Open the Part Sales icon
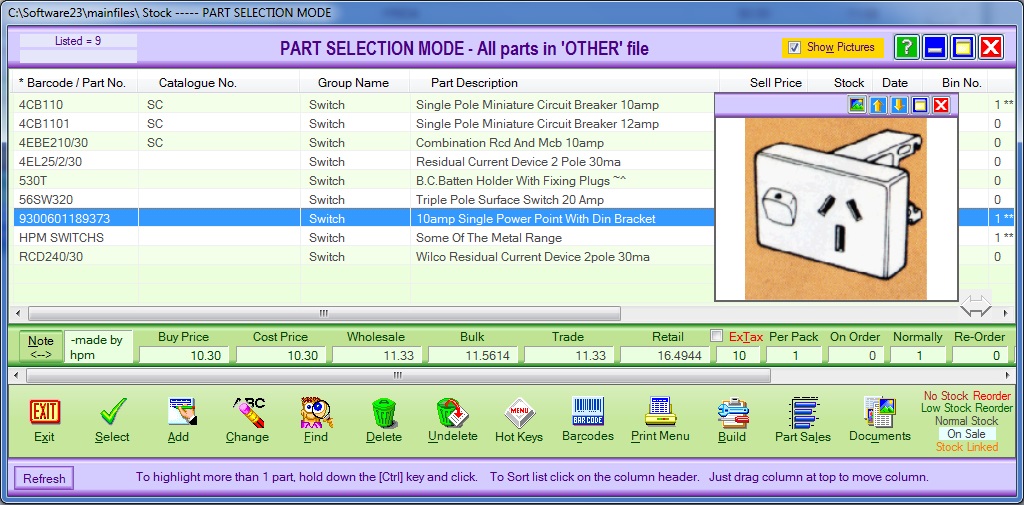 point(803,413)
